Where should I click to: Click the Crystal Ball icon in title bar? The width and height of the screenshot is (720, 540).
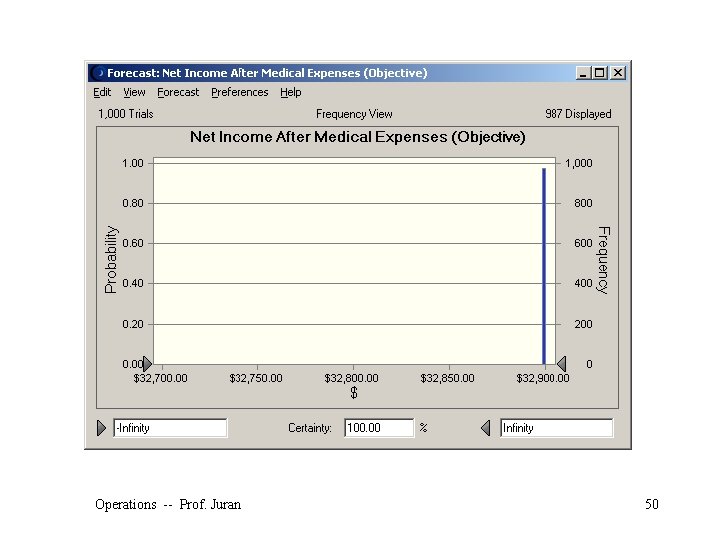pos(98,73)
